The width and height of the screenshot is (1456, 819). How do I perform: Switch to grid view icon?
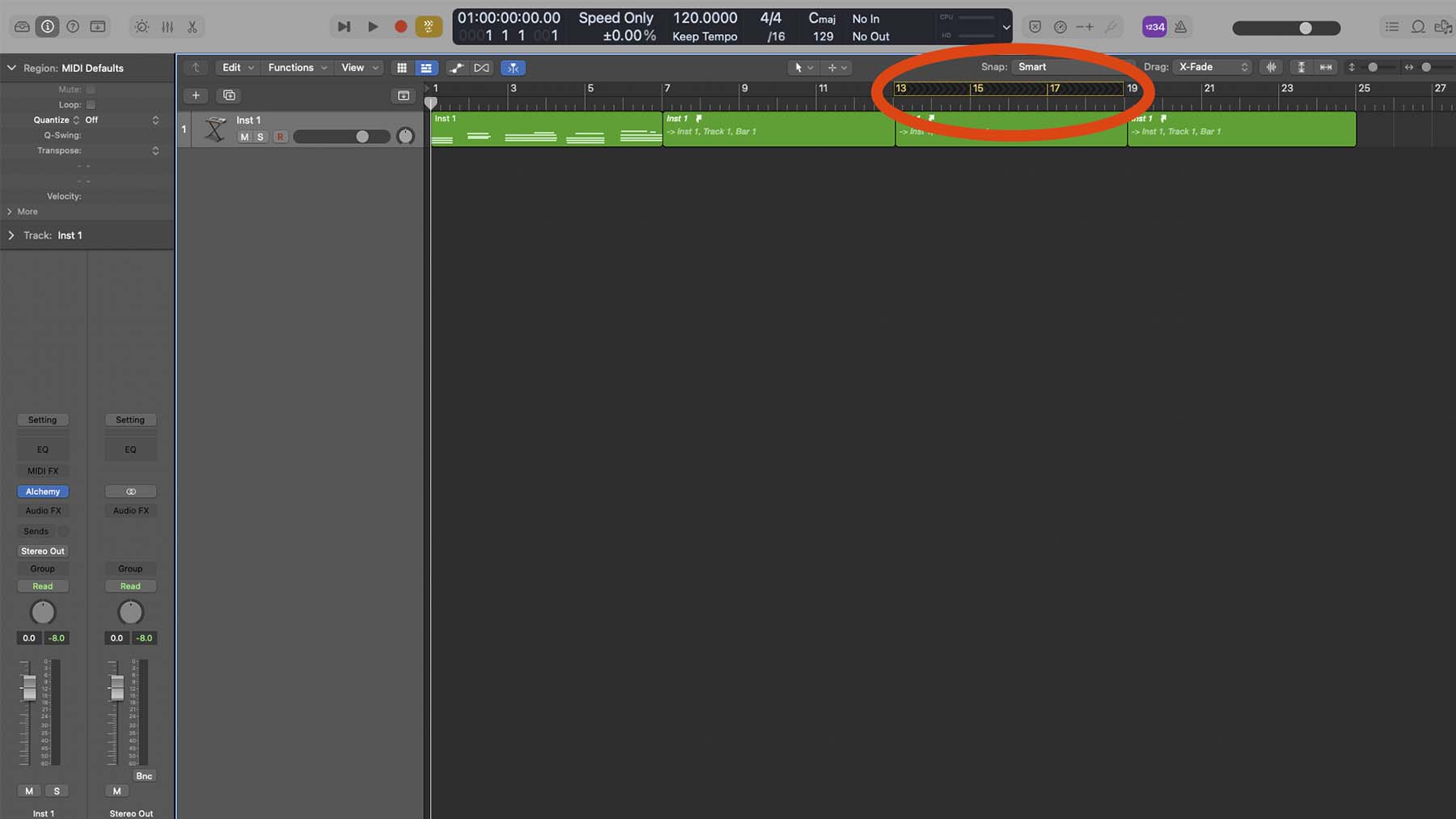pyautogui.click(x=402, y=68)
